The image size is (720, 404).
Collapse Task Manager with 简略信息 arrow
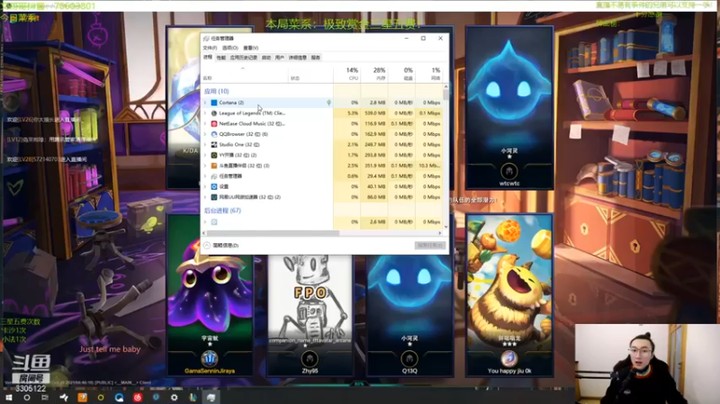pos(207,246)
